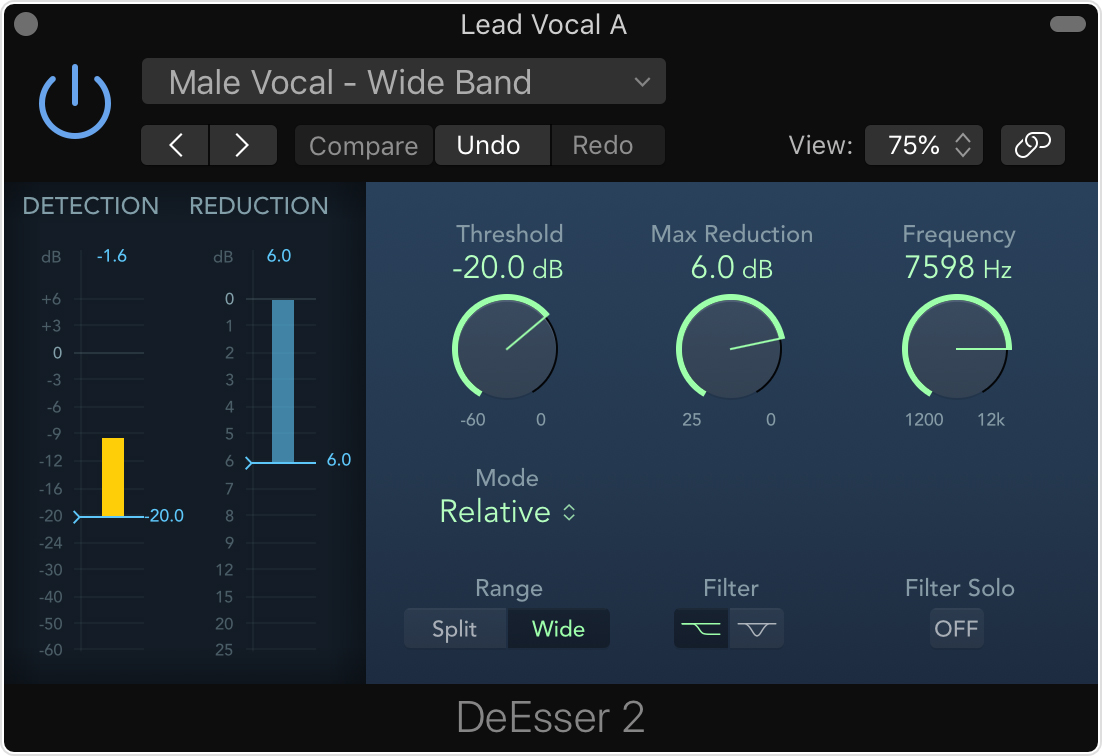Toggle the Filter Solo OFF button
Viewport: 1102px width, 756px height.
(x=956, y=628)
